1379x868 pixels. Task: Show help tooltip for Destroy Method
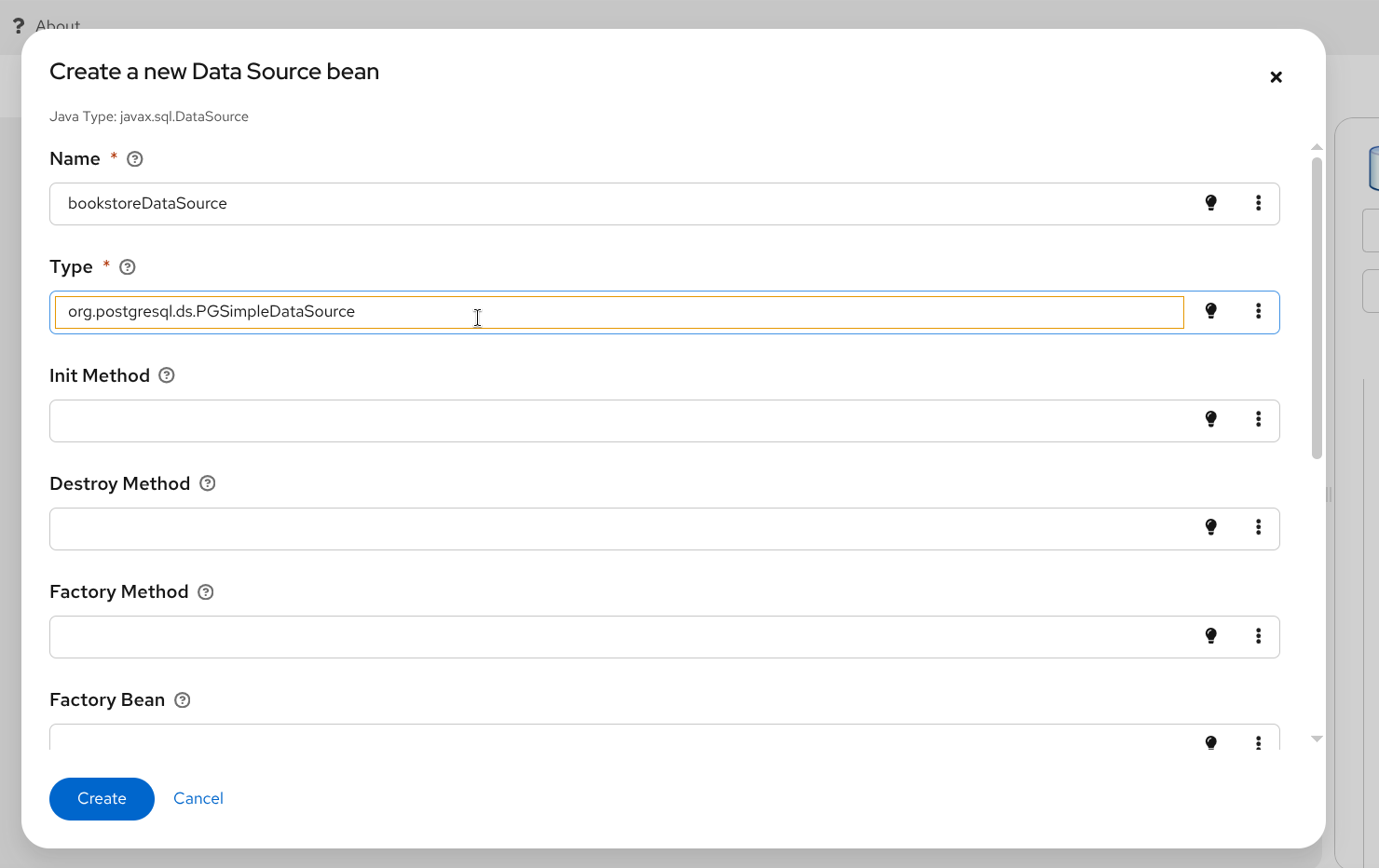pyautogui.click(x=207, y=483)
